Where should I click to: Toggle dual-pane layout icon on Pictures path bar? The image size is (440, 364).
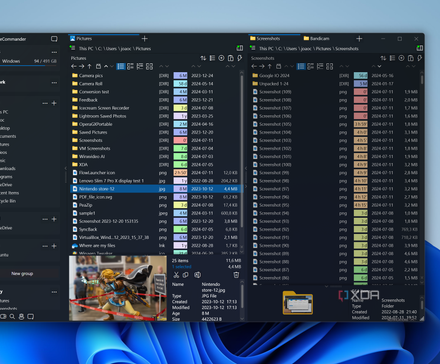239,48
